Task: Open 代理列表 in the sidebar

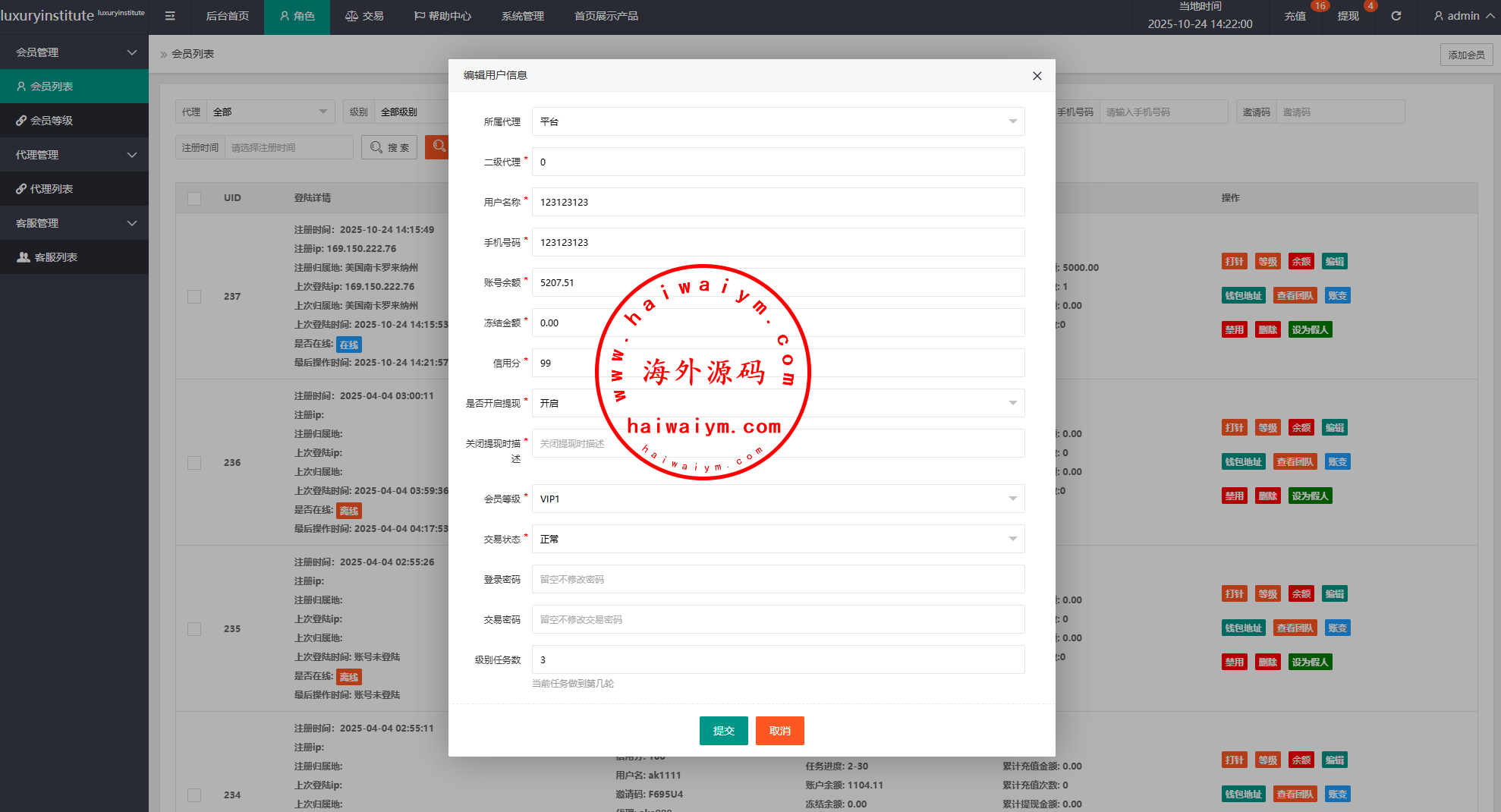Action: [x=51, y=189]
